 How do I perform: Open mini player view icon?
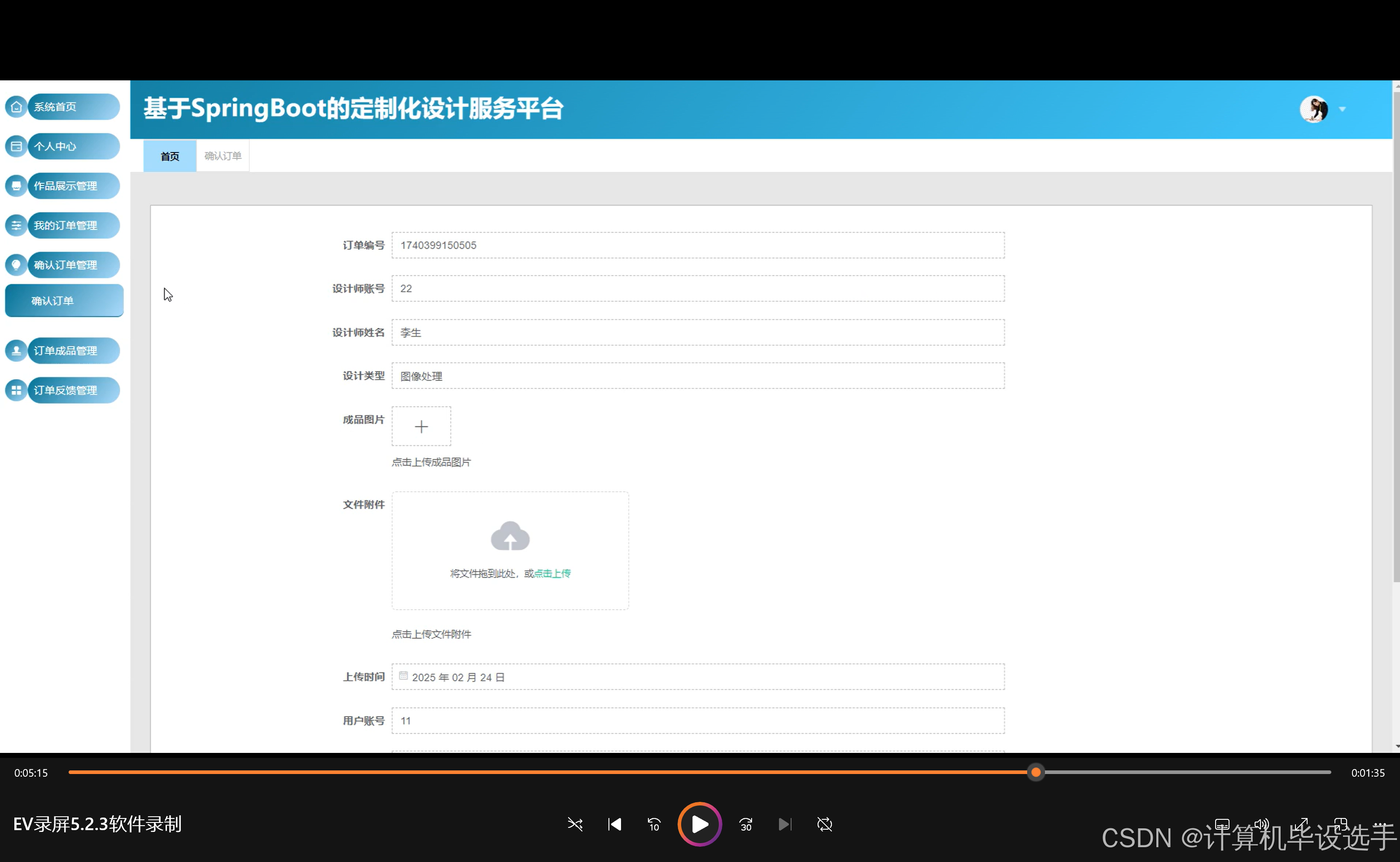pos(1341,824)
